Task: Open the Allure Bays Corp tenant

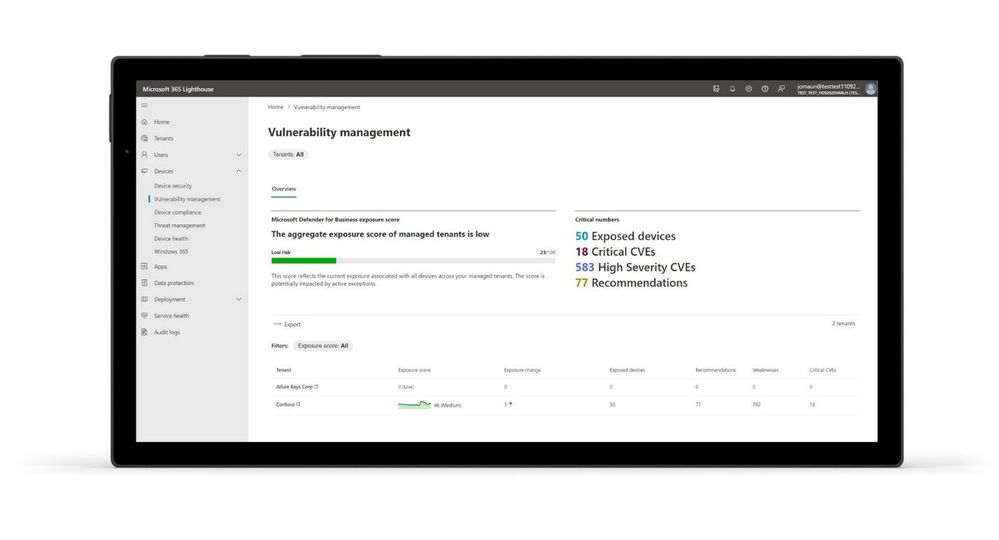Action: (x=294, y=387)
